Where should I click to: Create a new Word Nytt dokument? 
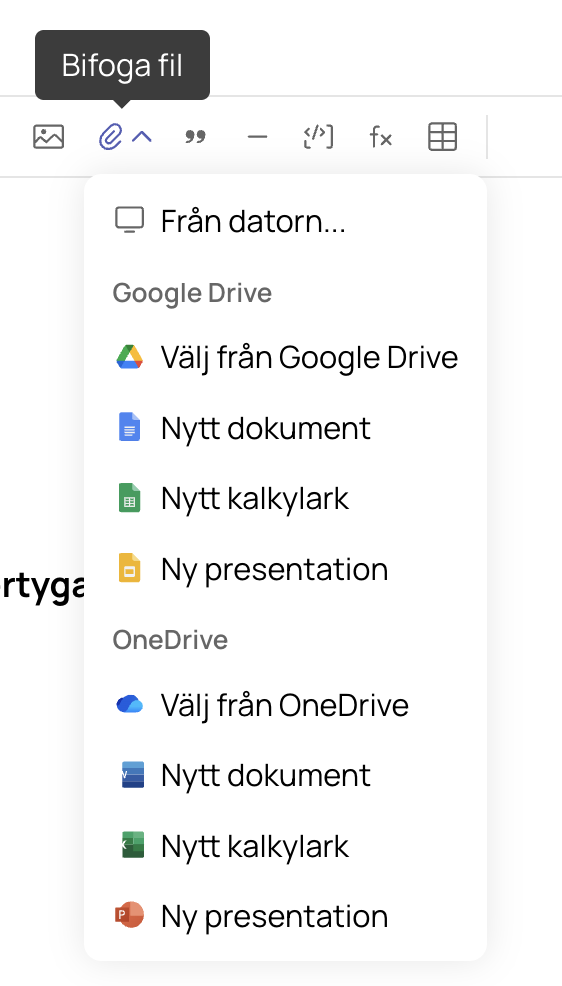pyautogui.click(x=285, y=775)
